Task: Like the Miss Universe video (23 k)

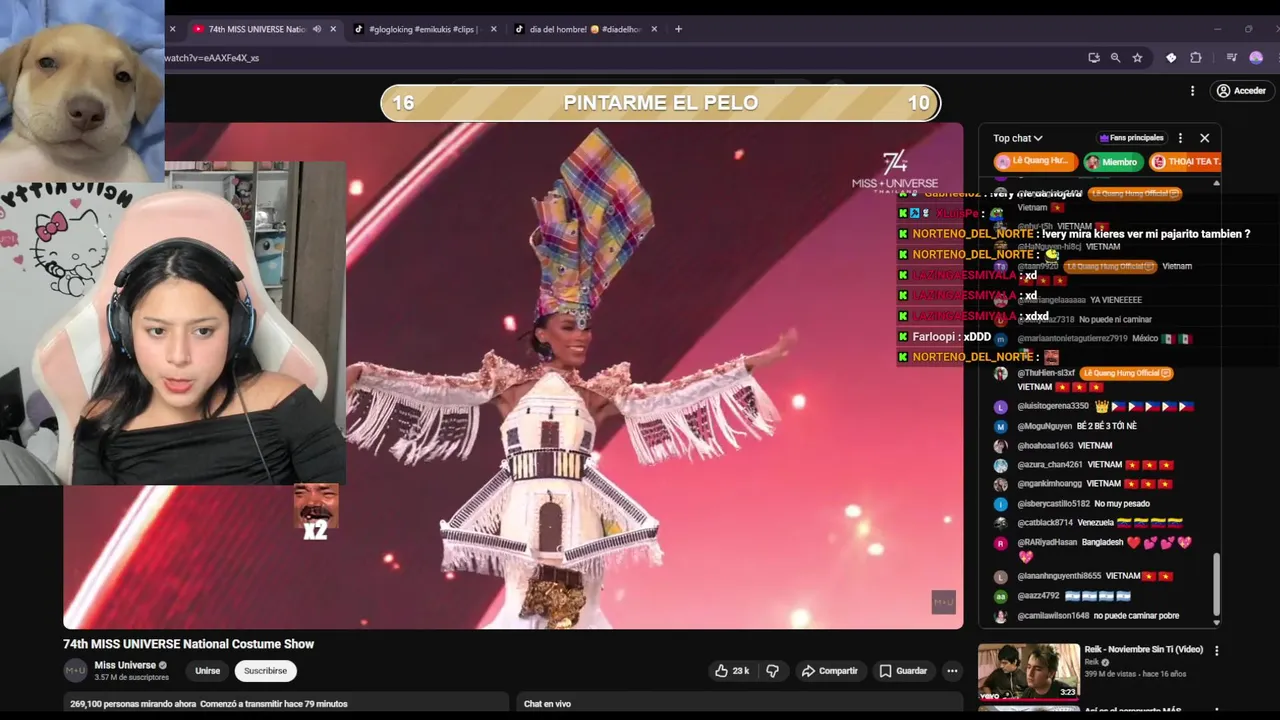Action: pyautogui.click(x=732, y=671)
